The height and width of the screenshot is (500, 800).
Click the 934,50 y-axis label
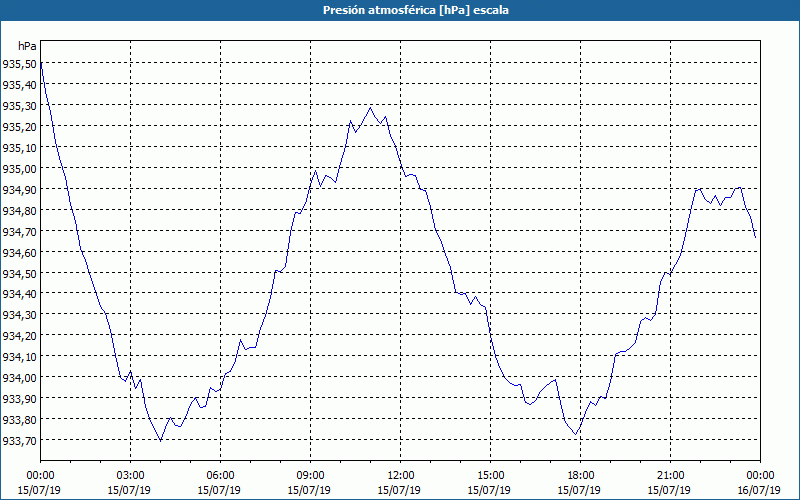pyautogui.click(x=19, y=273)
